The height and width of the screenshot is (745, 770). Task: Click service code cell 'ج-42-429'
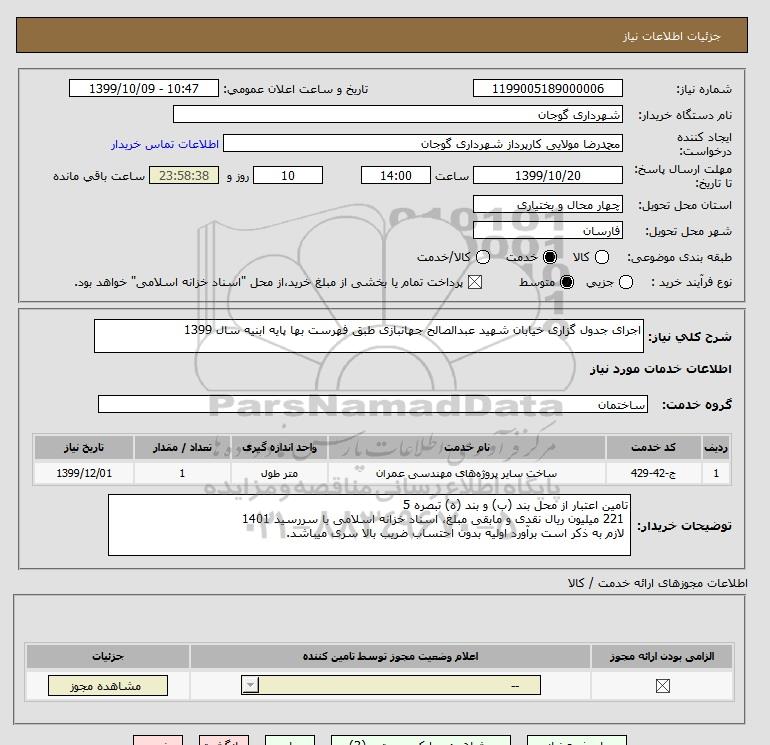653,473
